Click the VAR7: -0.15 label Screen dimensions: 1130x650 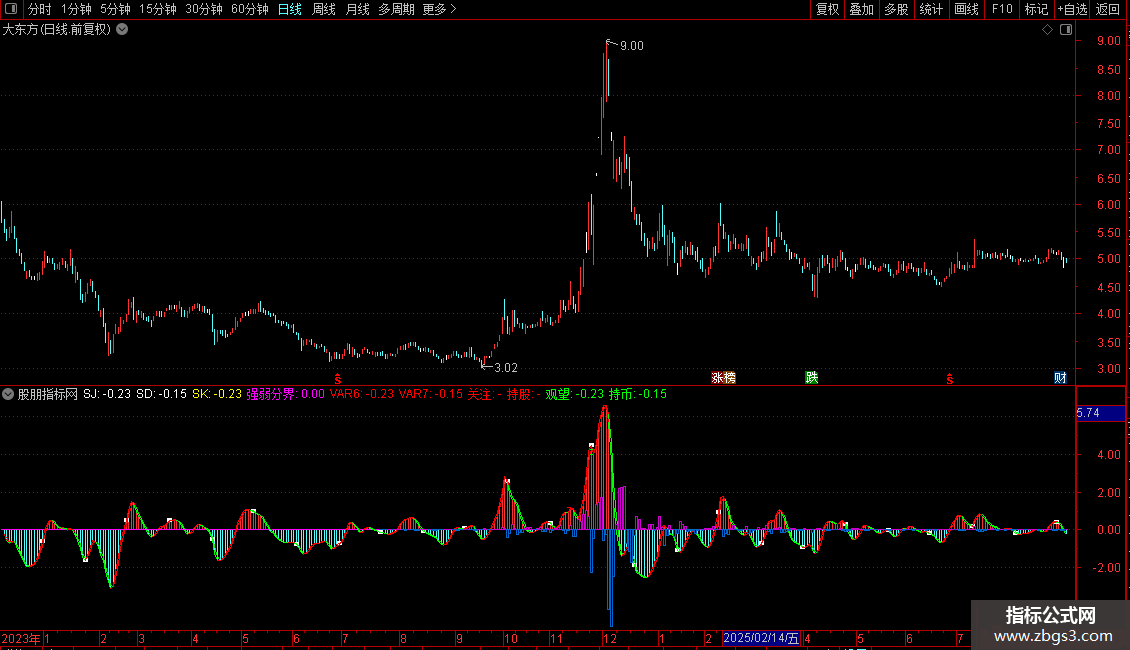pos(431,394)
